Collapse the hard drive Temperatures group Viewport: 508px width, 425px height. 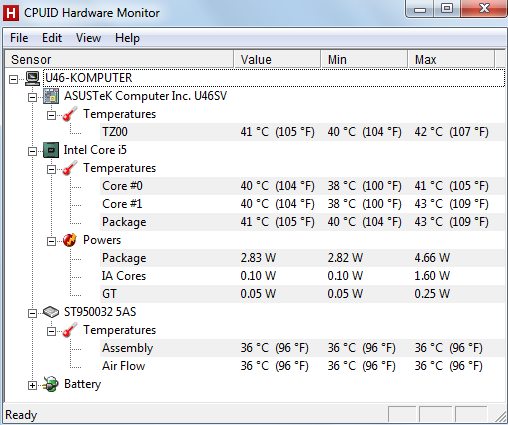(51, 331)
